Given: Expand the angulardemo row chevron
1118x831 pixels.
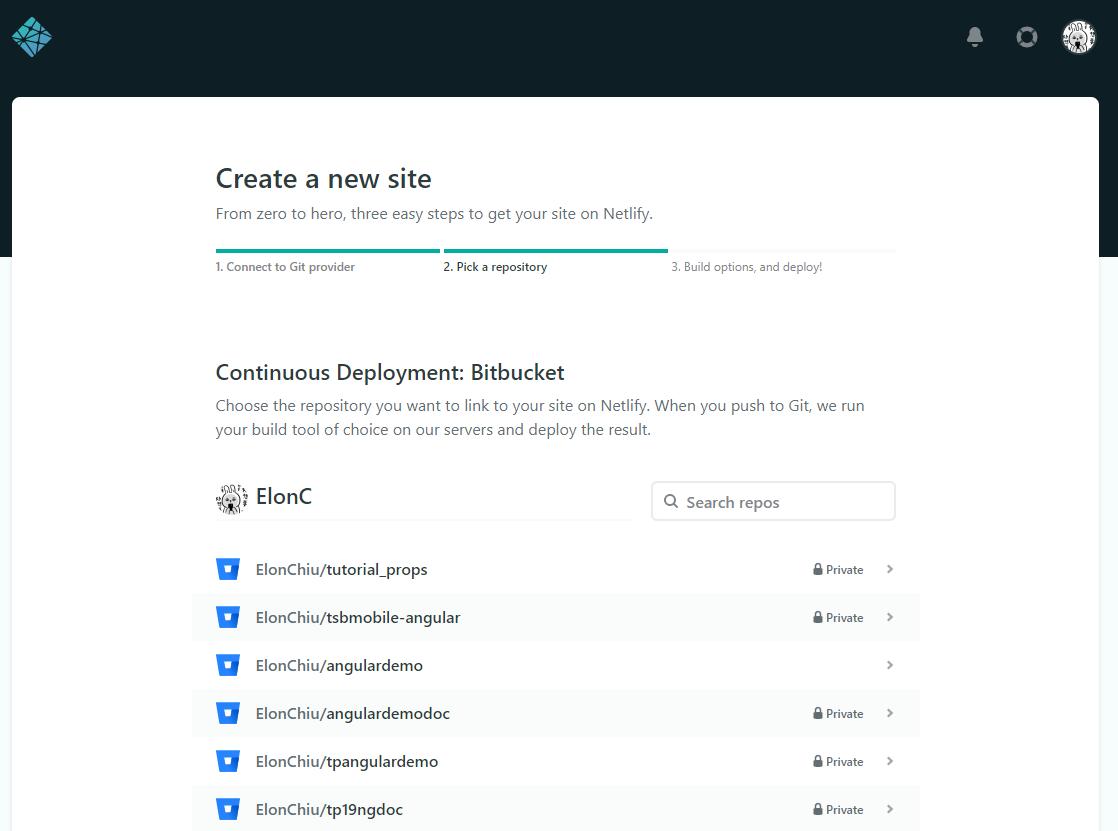Looking at the screenshot, I should point(889,665).
